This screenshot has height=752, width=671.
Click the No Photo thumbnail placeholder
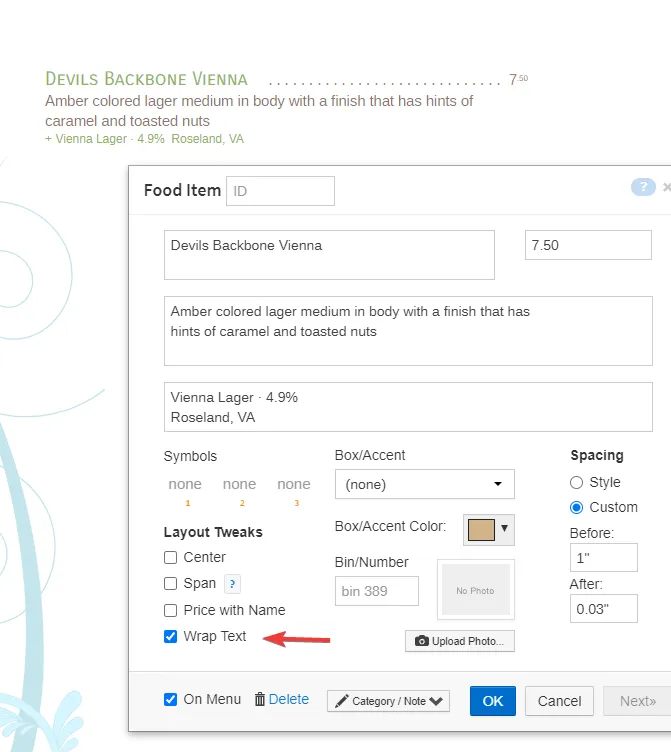475,590
